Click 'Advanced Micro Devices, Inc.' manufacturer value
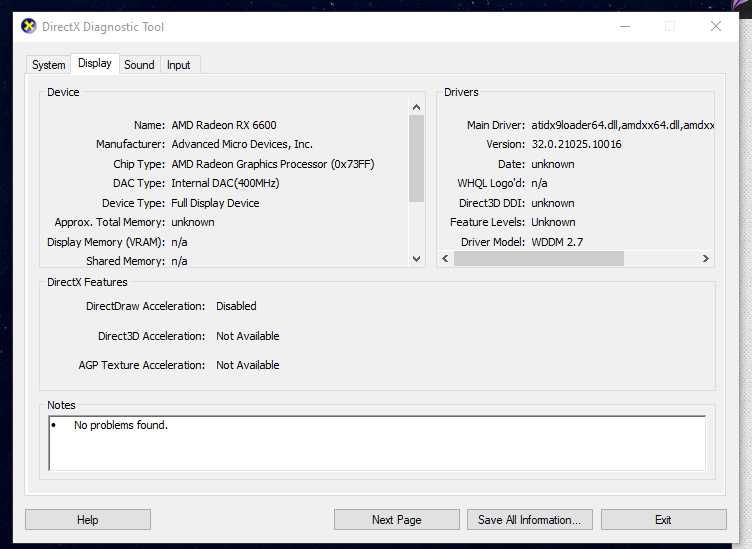The width and height of the screenshot is (752, 549). (242, 144)
